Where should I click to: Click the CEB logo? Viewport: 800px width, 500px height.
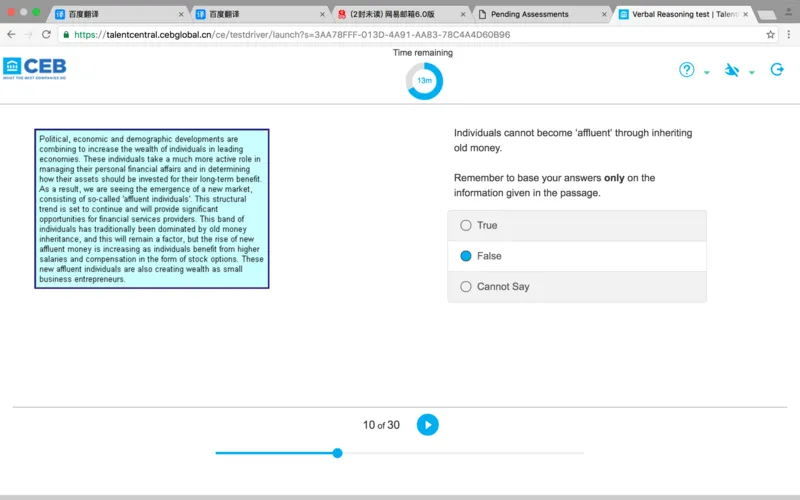(34, 68)
